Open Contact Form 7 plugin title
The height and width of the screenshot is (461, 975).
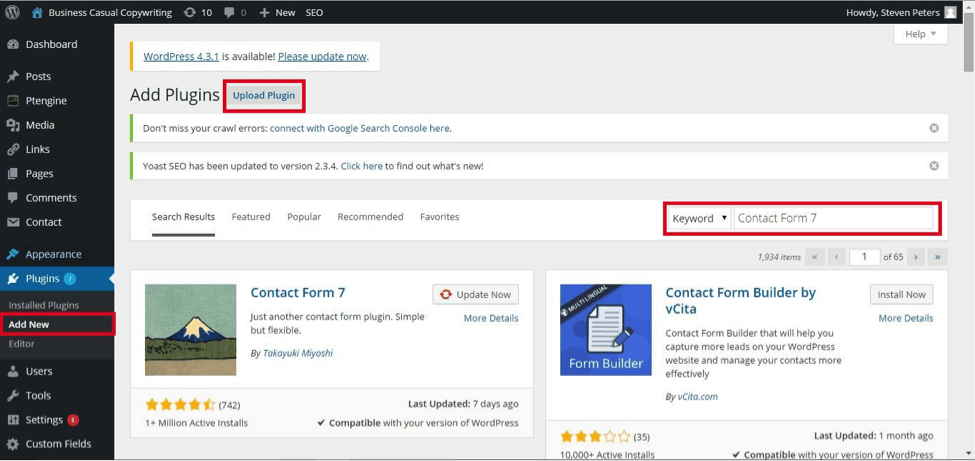(298, 292)
